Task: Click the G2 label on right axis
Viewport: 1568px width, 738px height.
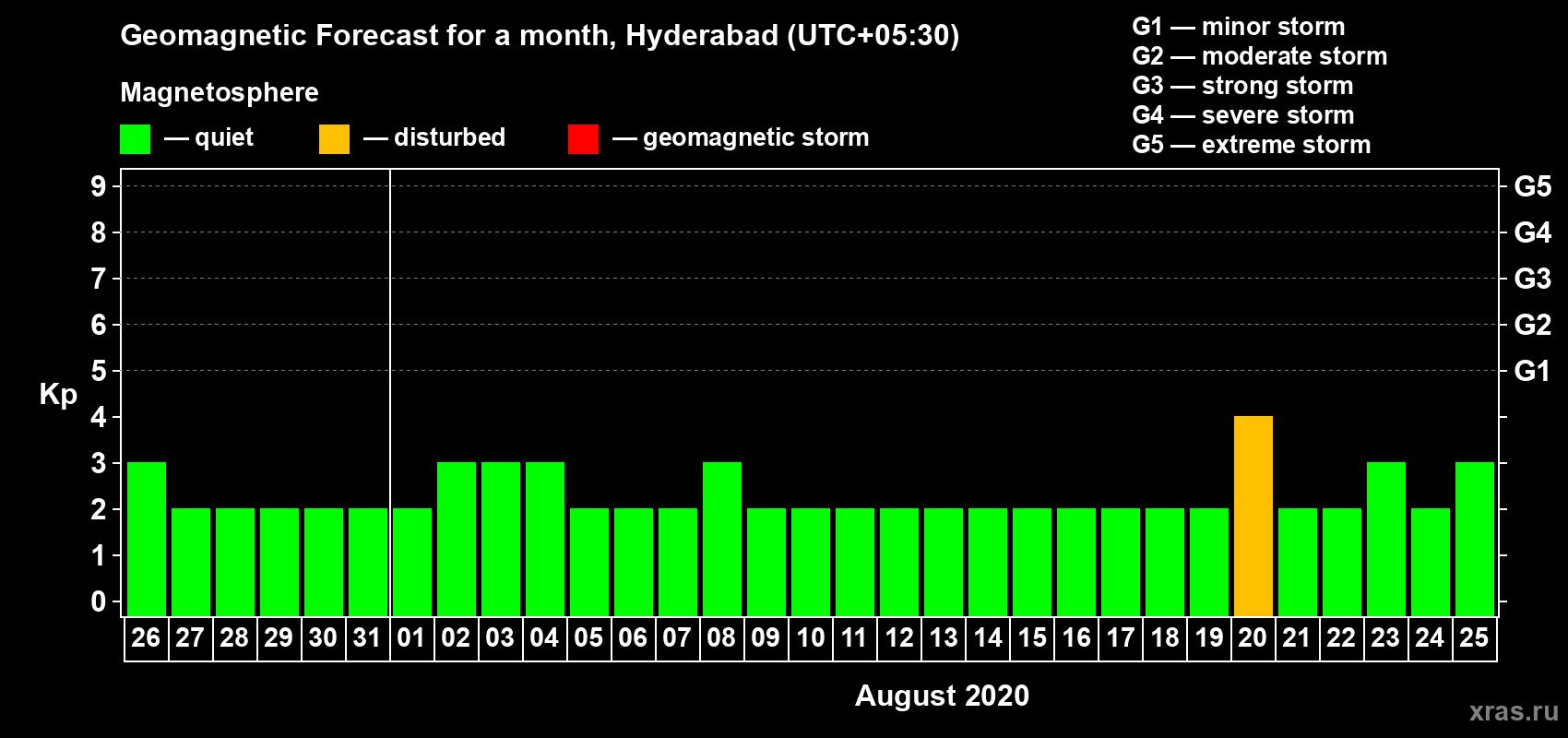Action: 1533,325
